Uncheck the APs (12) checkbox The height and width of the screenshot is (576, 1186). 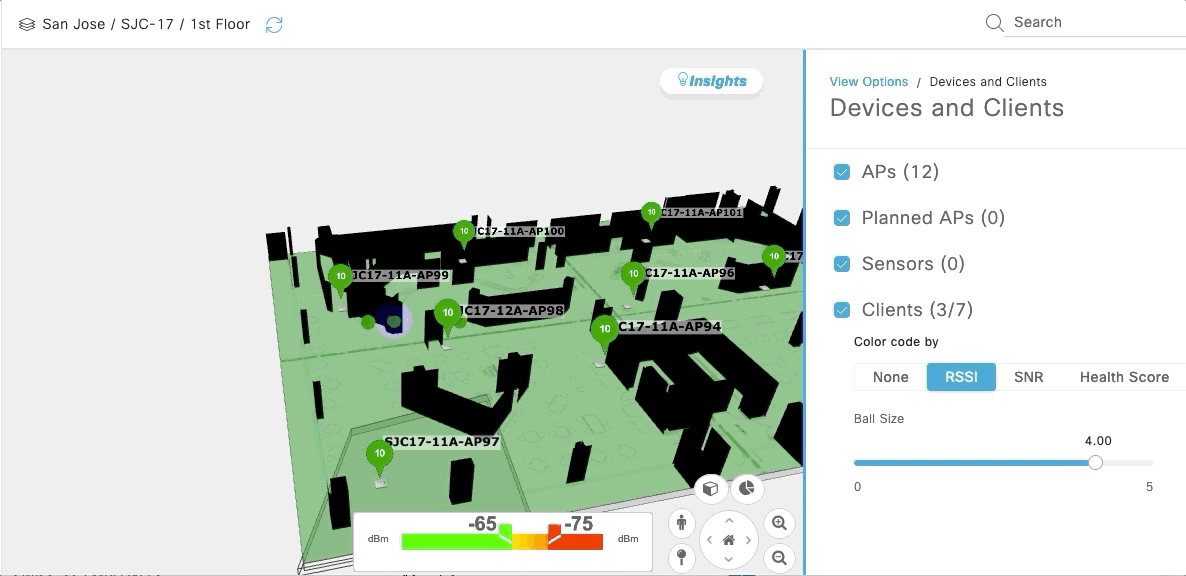(x=842, y=172)
